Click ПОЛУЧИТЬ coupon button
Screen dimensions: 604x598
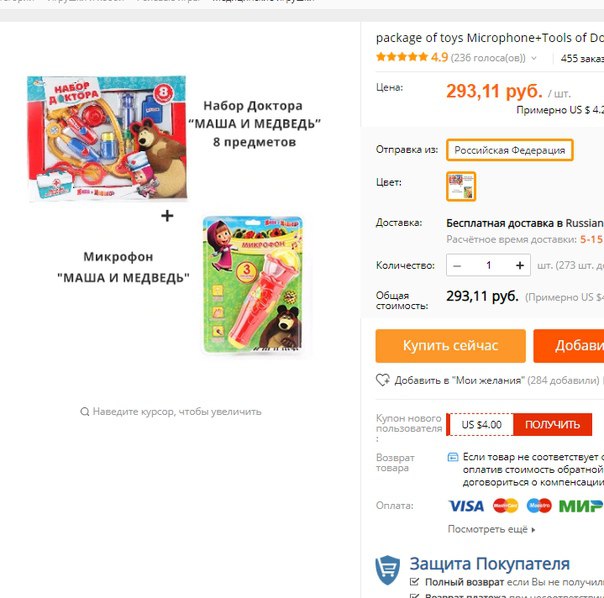[552, 424]
